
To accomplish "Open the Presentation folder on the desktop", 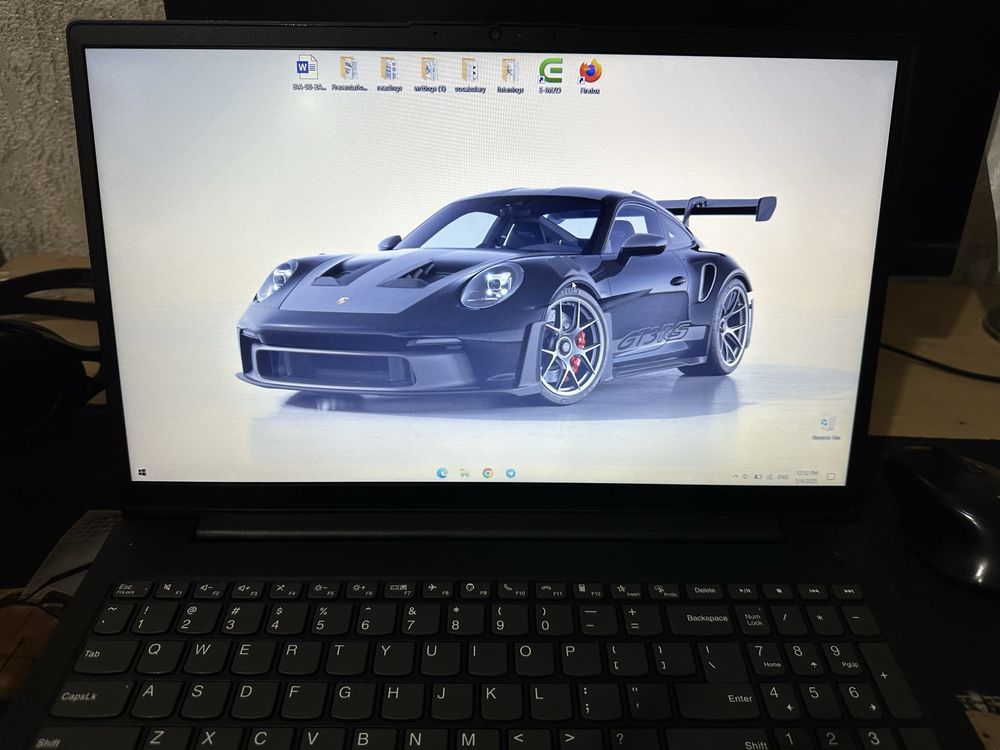I will click(349, 73).
